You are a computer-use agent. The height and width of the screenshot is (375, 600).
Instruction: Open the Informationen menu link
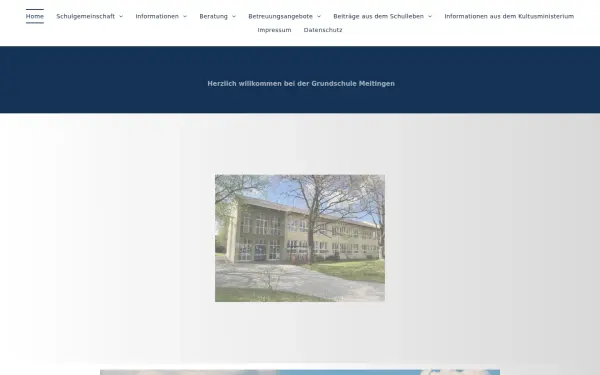pos(157,16)
